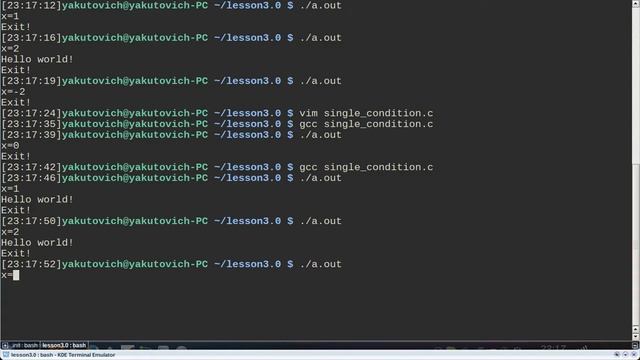Click the window title 'lesson3.0 : bash - KDE Terminal Emulator'

63,355
